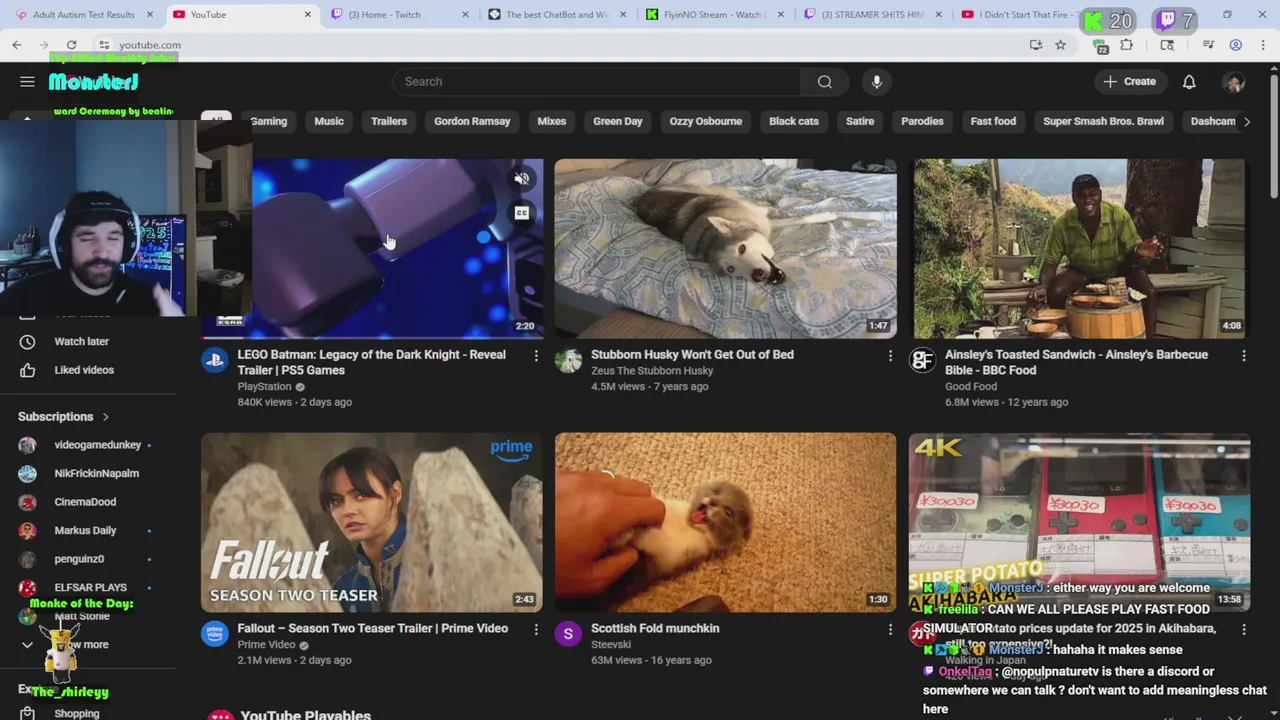Unmute the LEGO Batman preview
The image size is (1280, 720).
[521, 179]
